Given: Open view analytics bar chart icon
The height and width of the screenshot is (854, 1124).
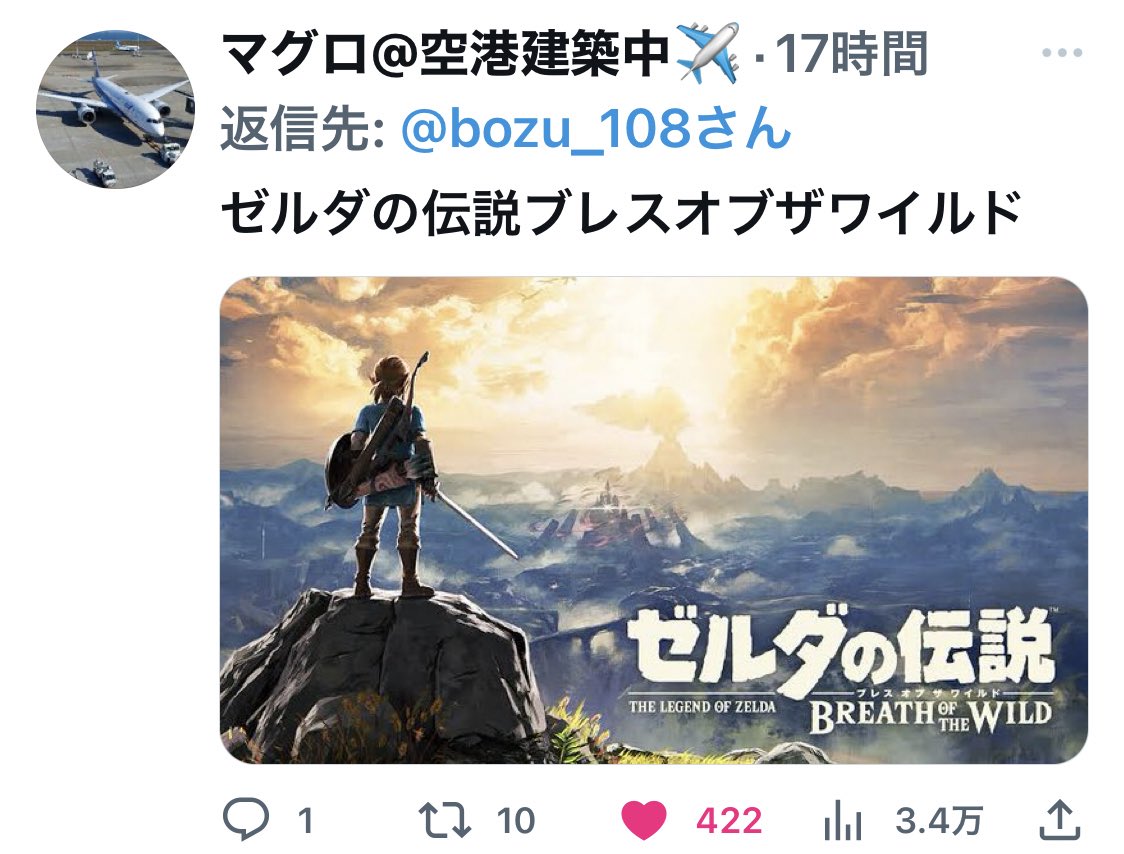Looking at the screenshot, I should point(842,821).
